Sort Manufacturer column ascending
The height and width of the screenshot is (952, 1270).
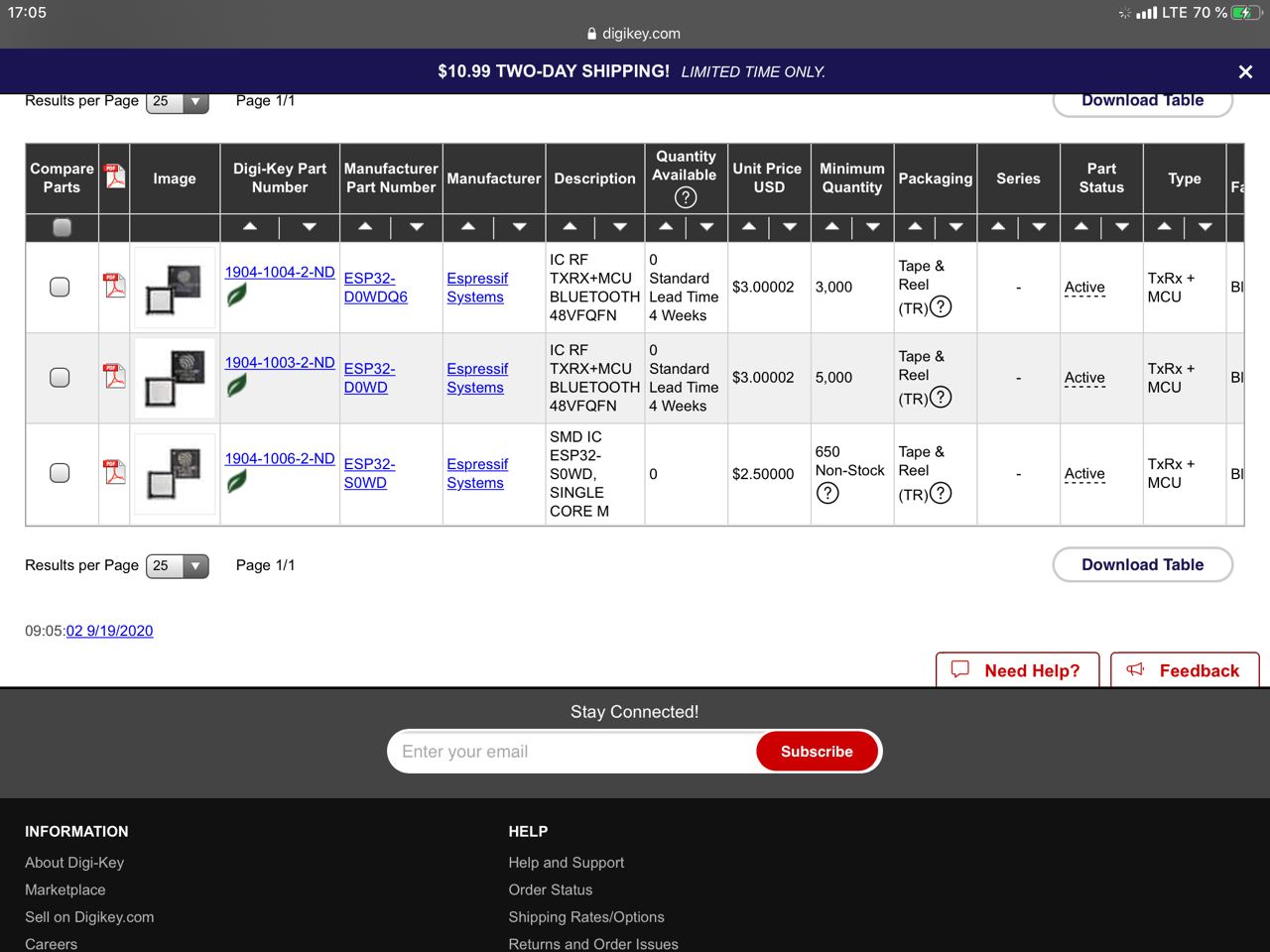(x=468, y=227)
